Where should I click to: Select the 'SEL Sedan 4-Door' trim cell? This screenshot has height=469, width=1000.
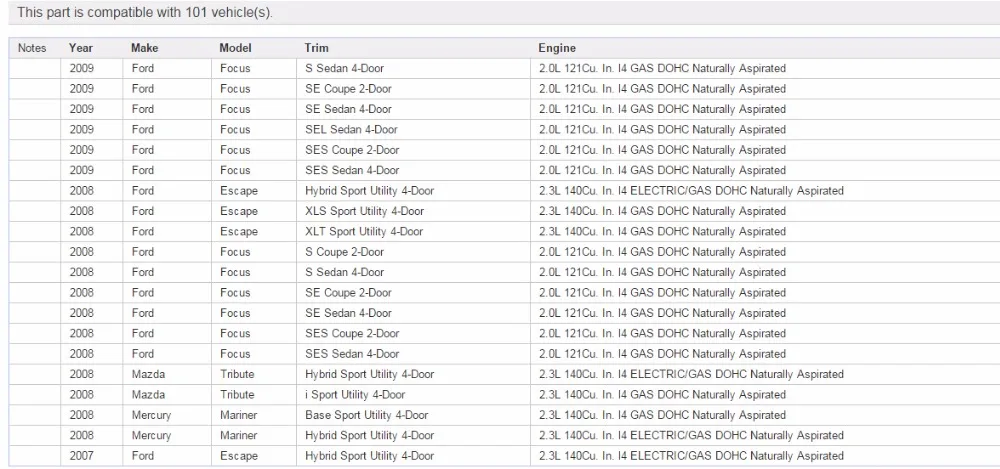[x=351, y=130]
